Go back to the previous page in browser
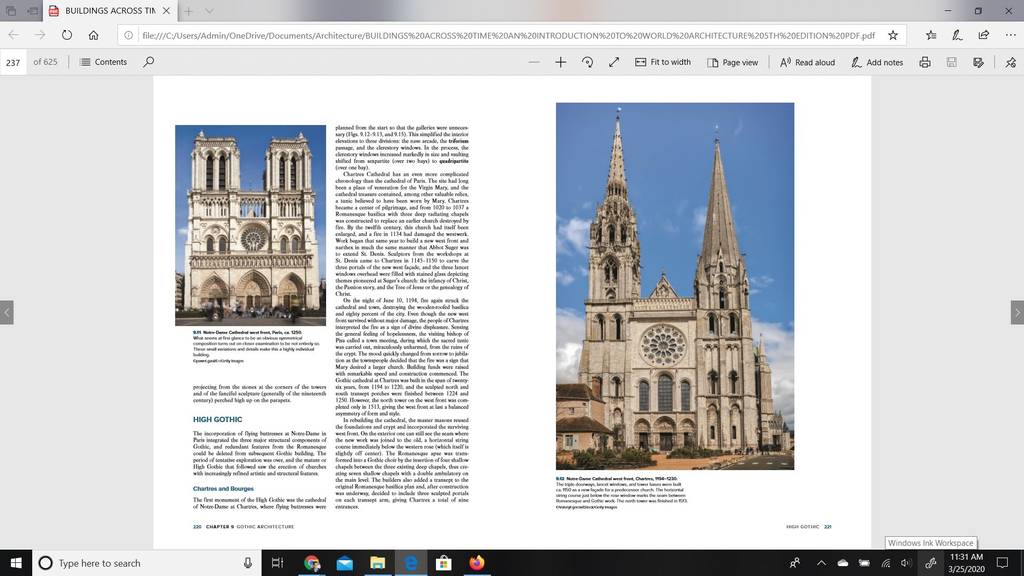The image size is (1024, 576). click(x=14, y=35)
